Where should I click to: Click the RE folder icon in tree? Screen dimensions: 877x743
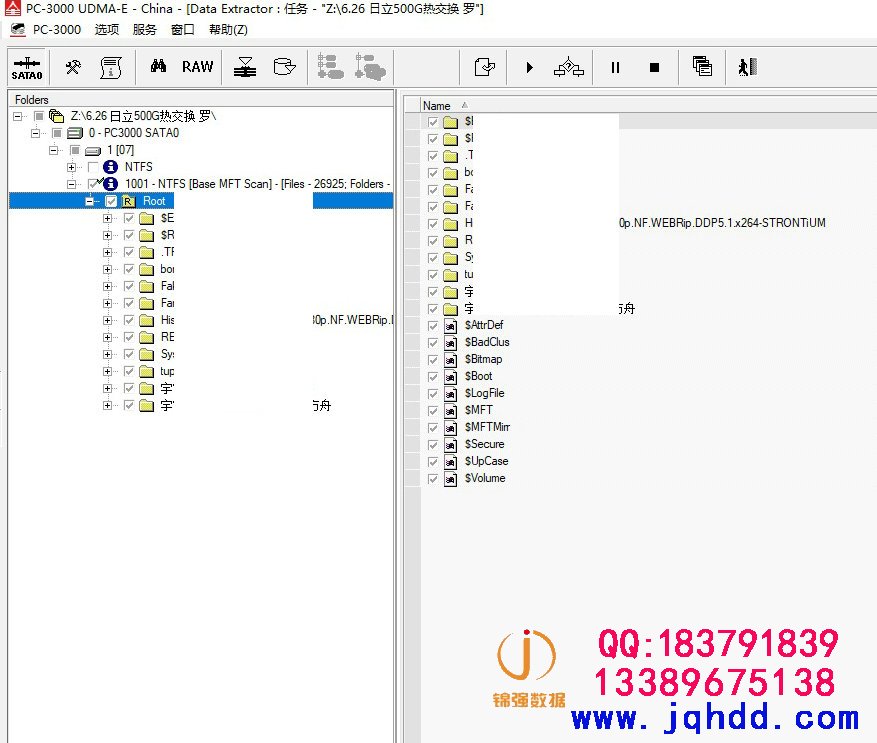point(147,337)
